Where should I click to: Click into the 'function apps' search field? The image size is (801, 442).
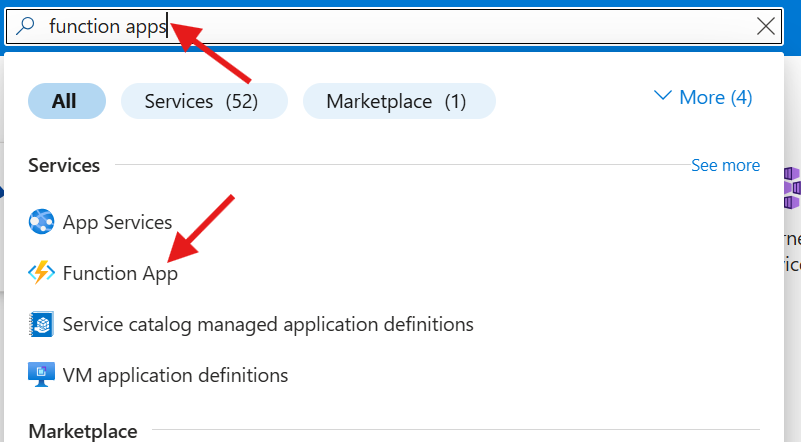400,27
